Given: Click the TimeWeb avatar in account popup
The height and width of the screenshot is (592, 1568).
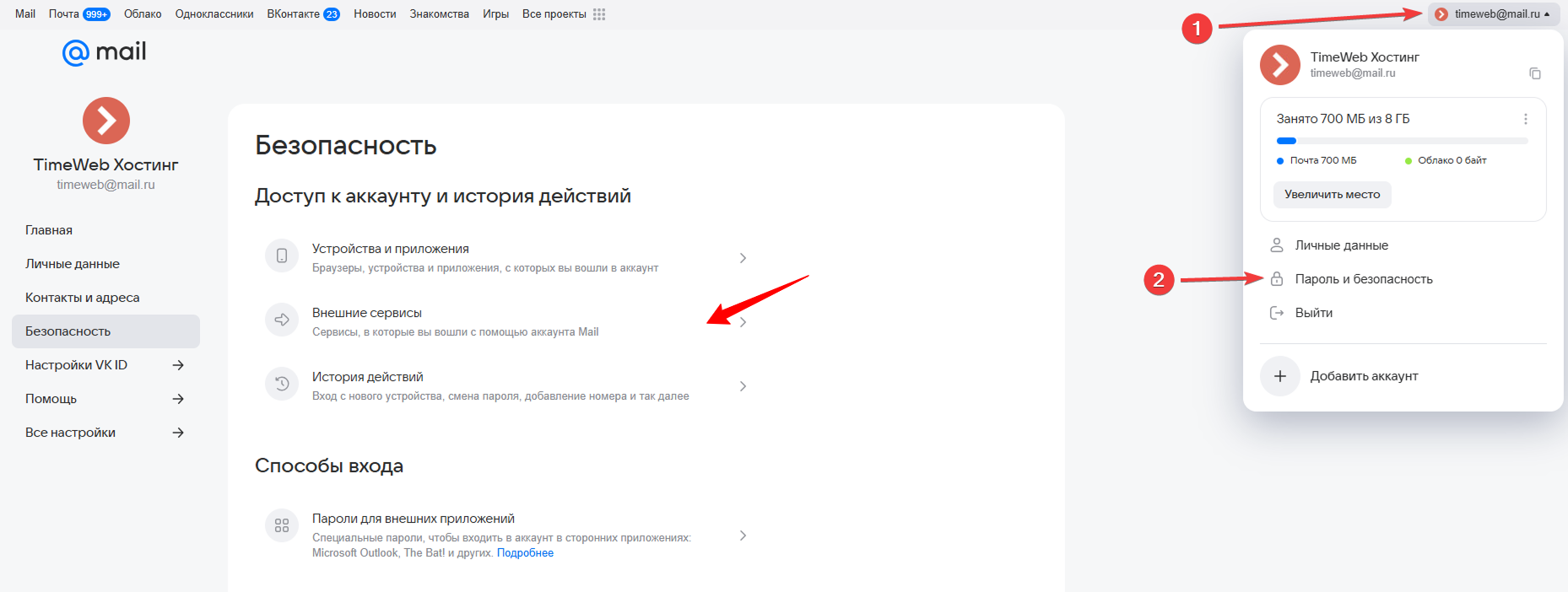Looking at the screenshot, I should click(x=1280, y=65).
